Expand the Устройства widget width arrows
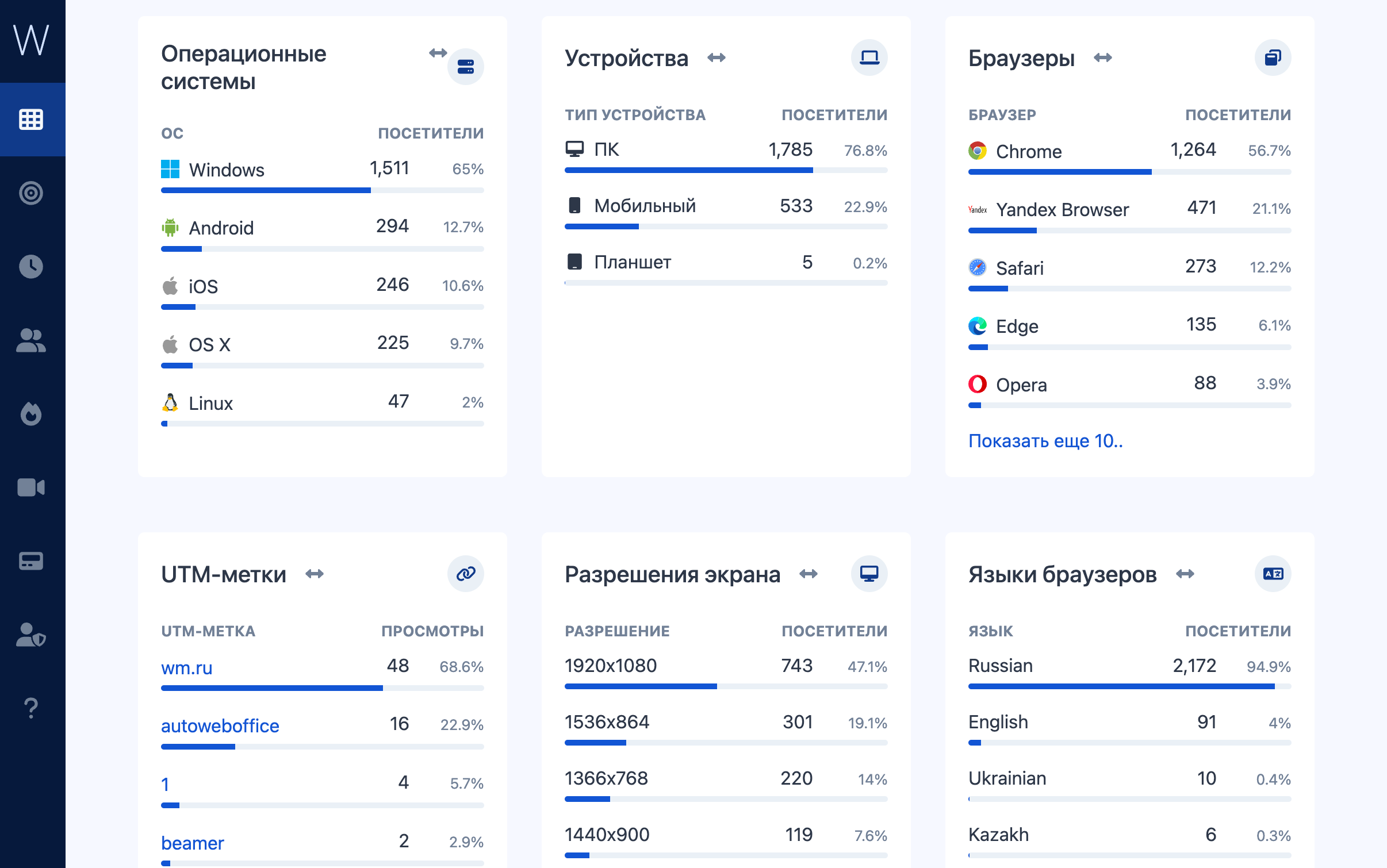1387x868 pixels. [717, 57]
